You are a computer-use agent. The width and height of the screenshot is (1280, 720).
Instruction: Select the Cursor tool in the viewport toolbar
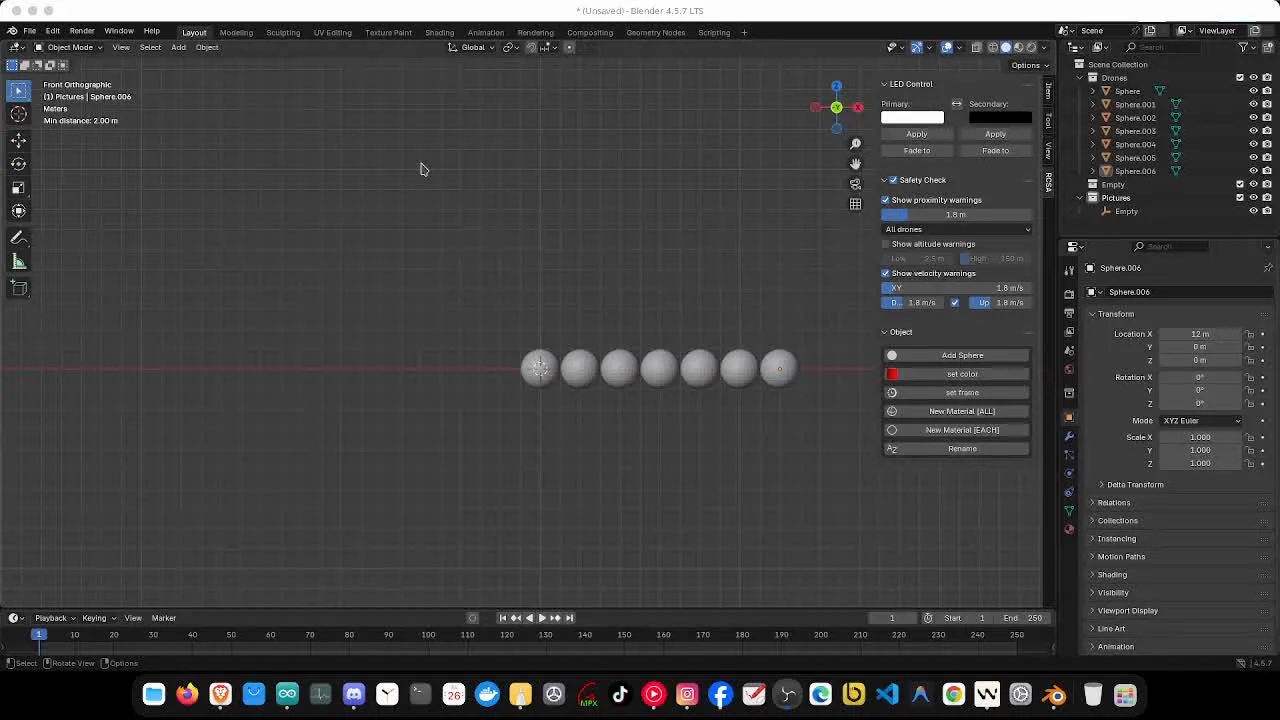(18, 114)
